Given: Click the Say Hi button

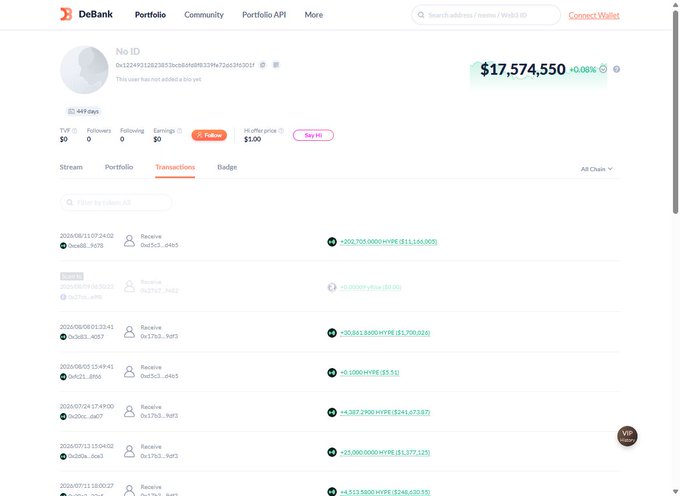Looking at the screenshot, I should pos(313,135).
